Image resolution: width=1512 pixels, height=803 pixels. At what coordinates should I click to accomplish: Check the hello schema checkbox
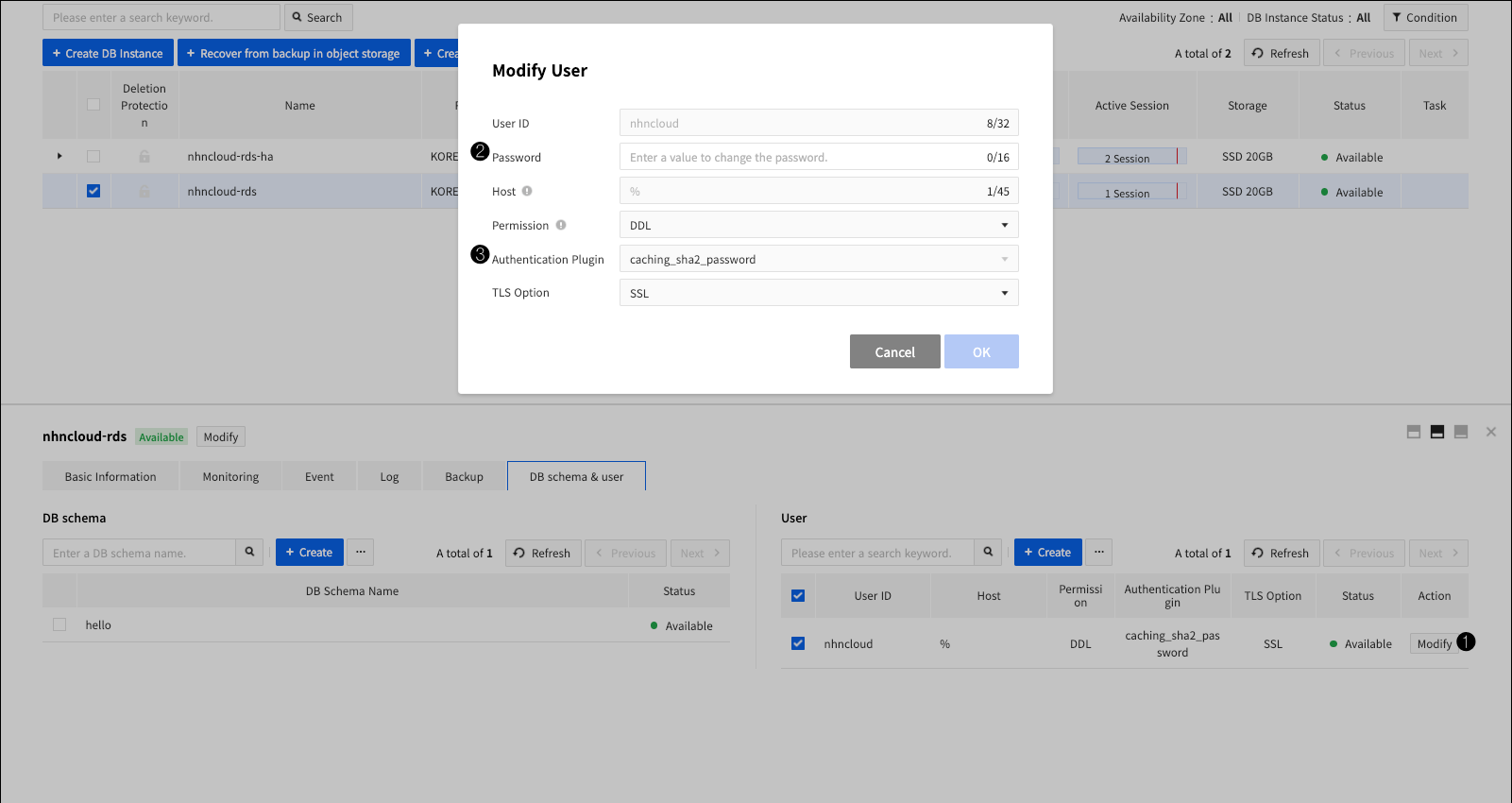[59, 624]
